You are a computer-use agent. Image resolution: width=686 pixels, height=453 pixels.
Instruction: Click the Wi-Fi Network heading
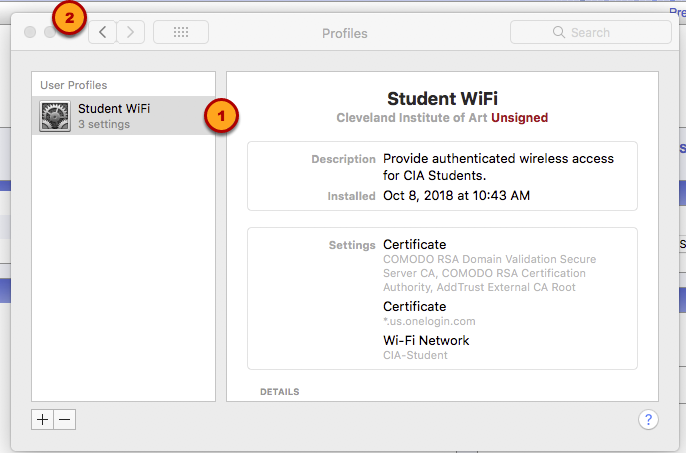tap(426, 341)
